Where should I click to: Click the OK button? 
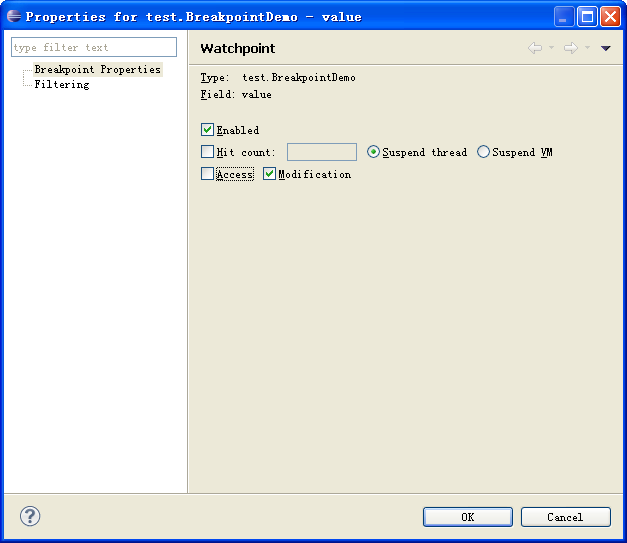coord(467,517)
